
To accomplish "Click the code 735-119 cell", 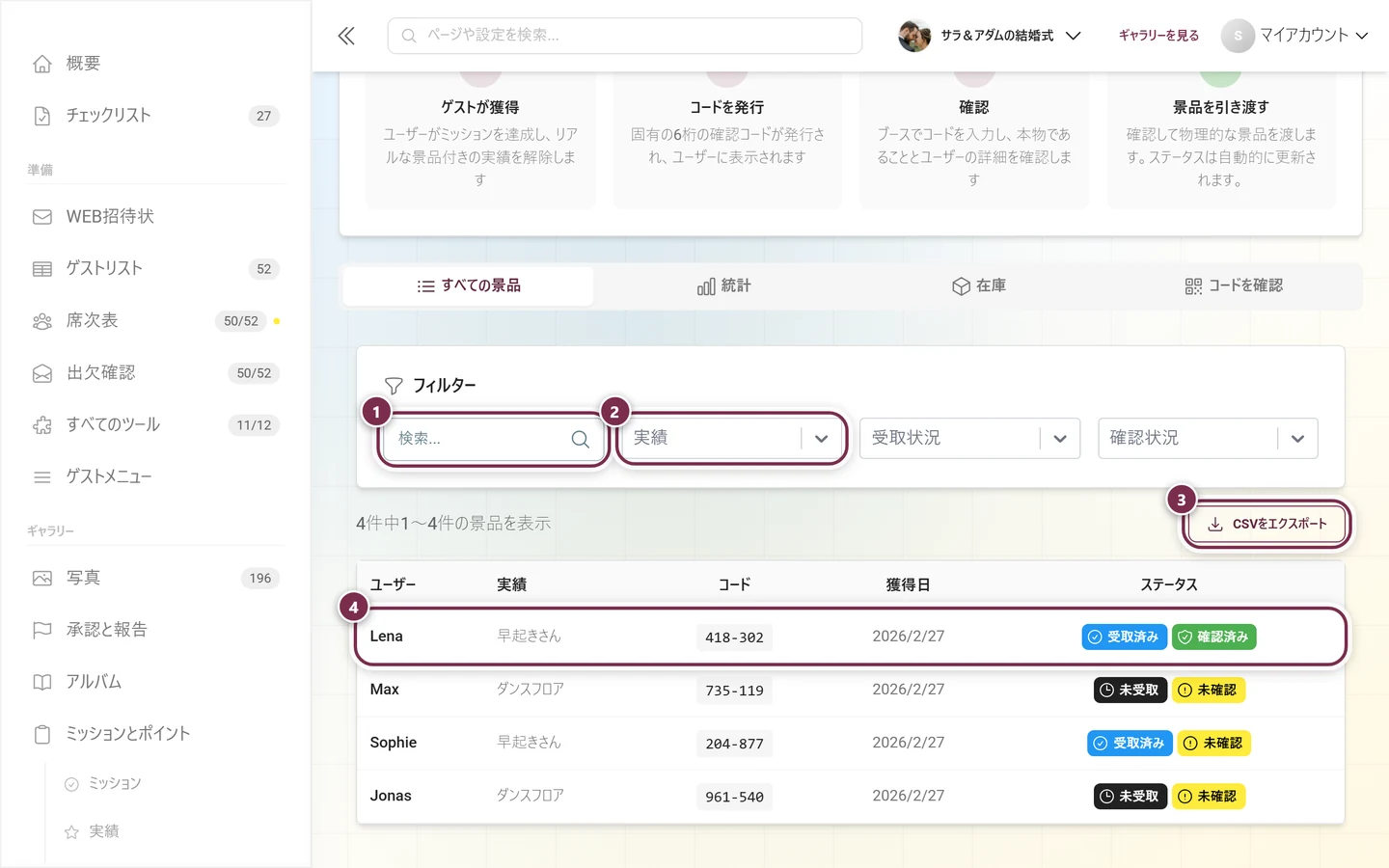I will (x=734, y=692).
